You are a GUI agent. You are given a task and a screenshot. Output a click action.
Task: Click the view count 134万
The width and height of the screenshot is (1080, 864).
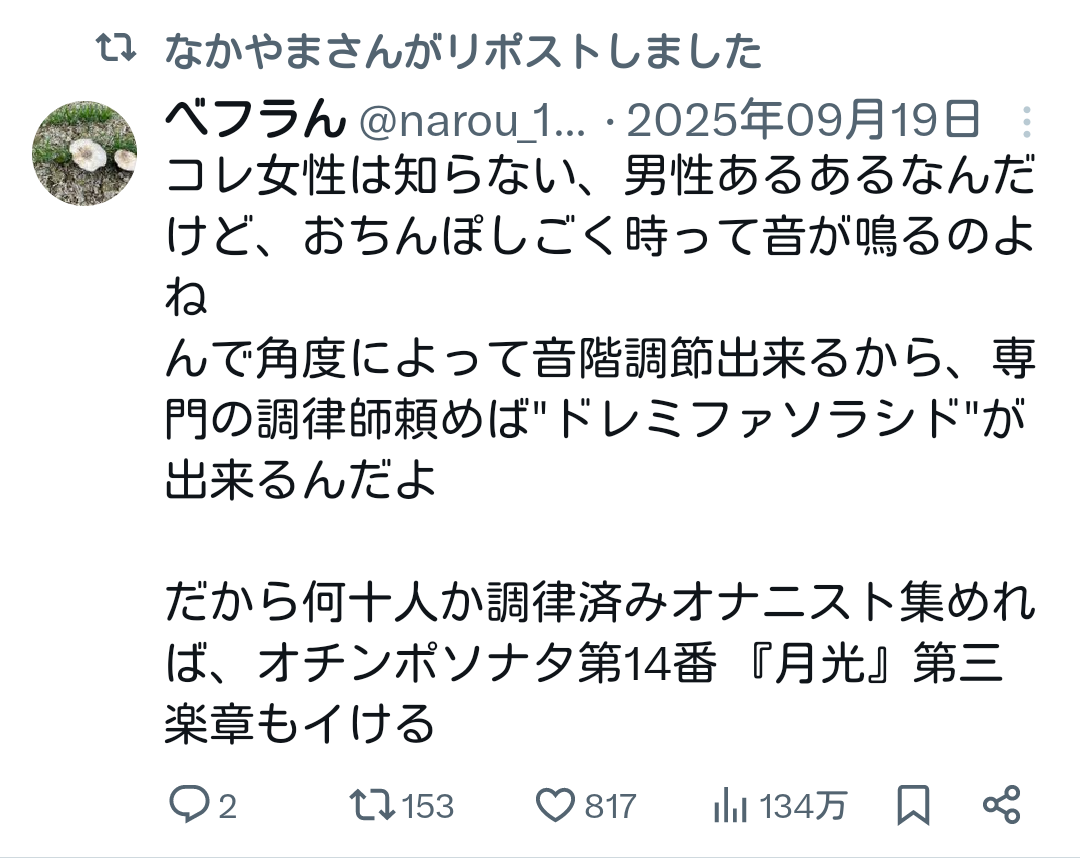[804, 806]
